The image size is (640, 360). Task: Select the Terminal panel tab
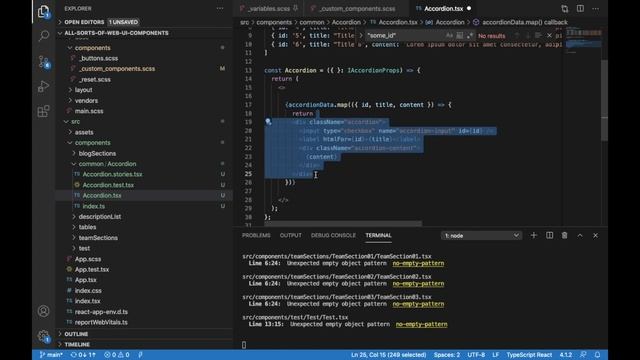coord(378,236)
